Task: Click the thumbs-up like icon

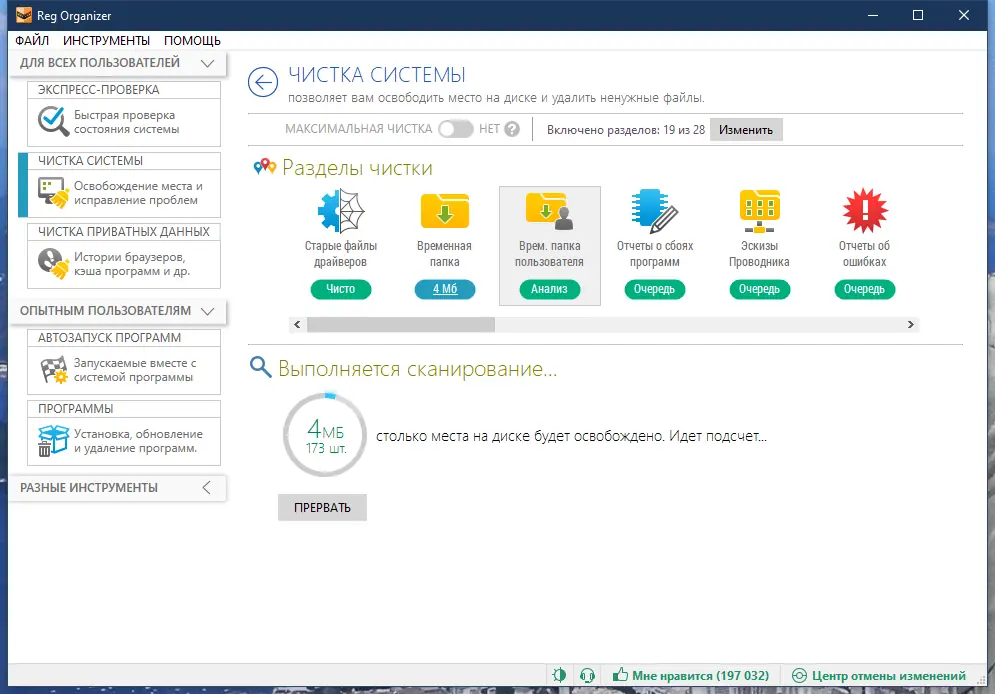Action: coord(620,674)
